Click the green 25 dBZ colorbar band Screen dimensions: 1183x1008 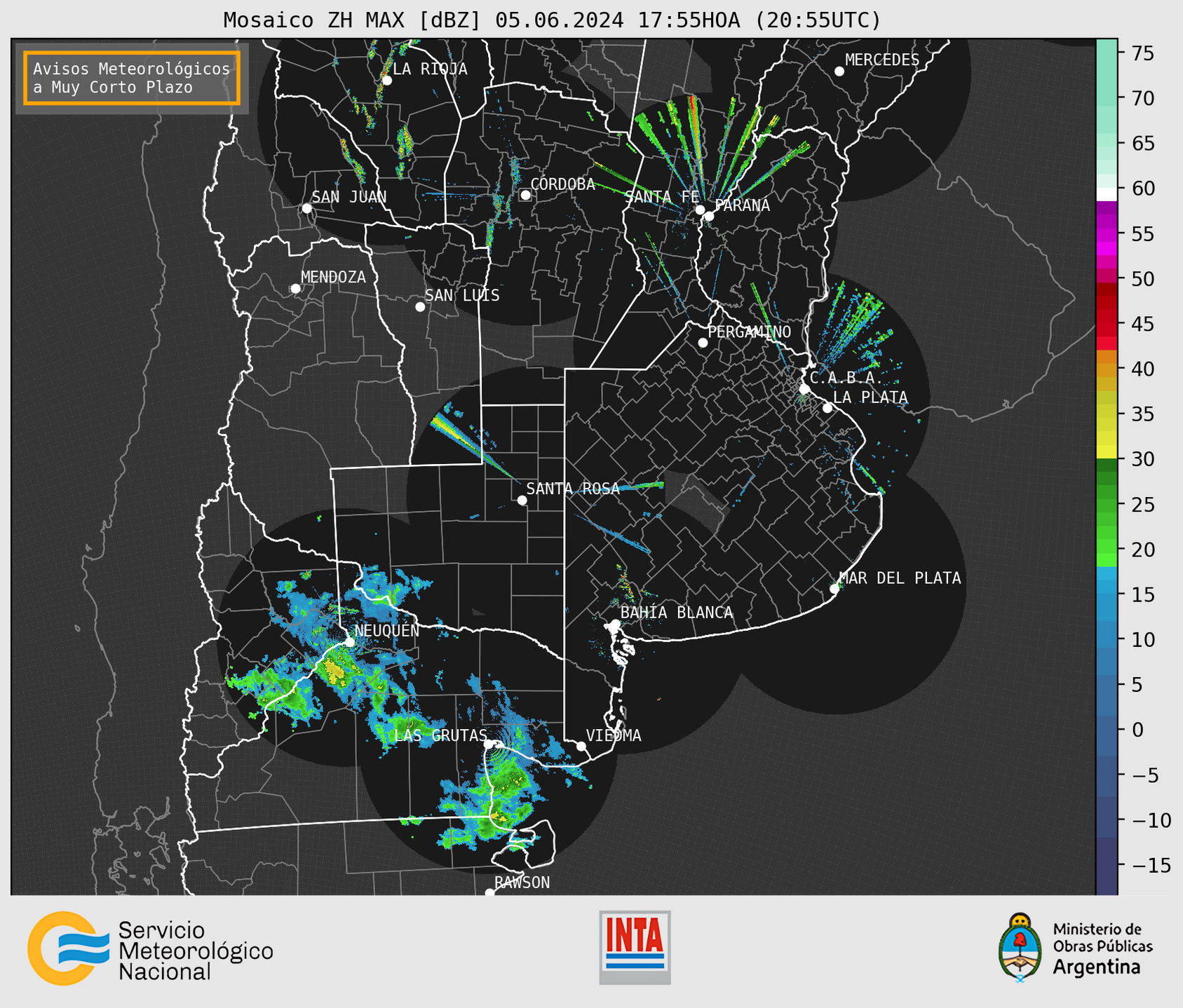point(1107,505)
